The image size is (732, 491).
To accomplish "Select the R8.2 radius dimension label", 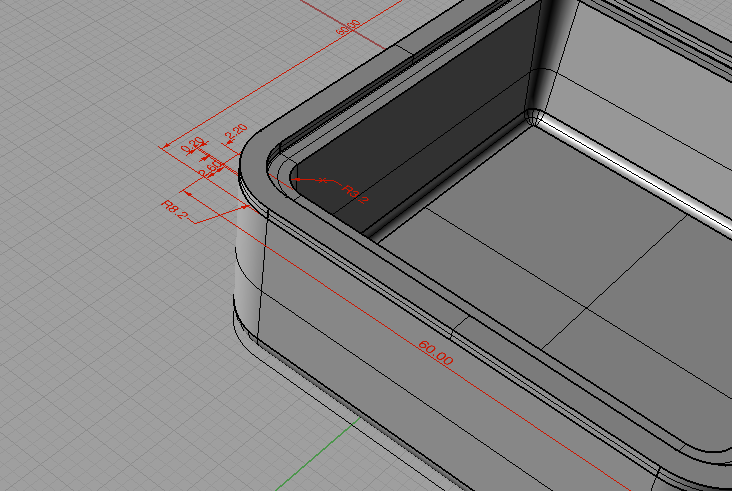I will [x=175, y=210].
